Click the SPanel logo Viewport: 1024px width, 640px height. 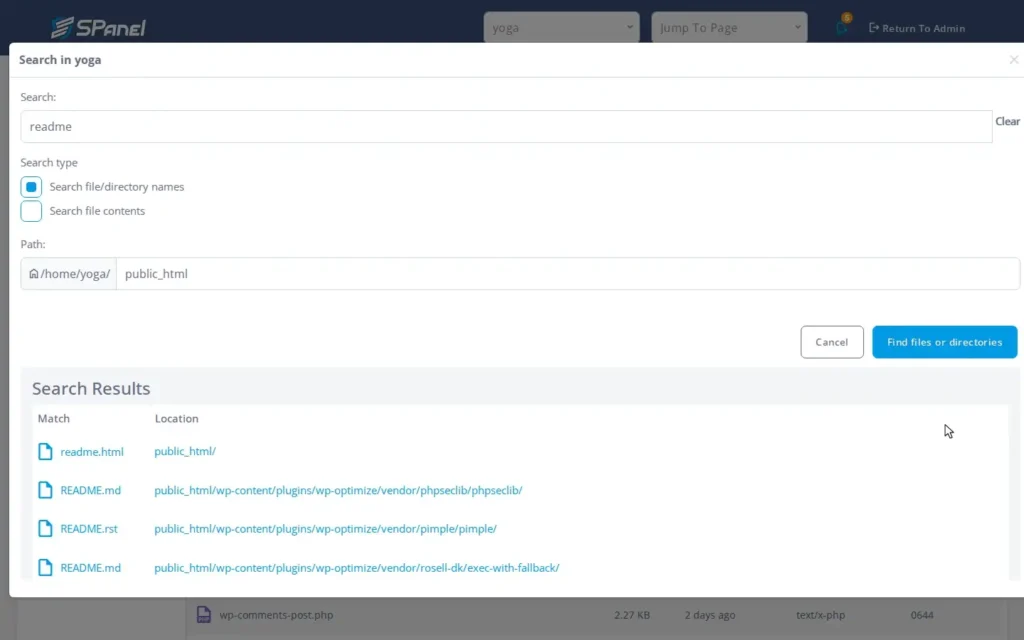pos(99,27)
